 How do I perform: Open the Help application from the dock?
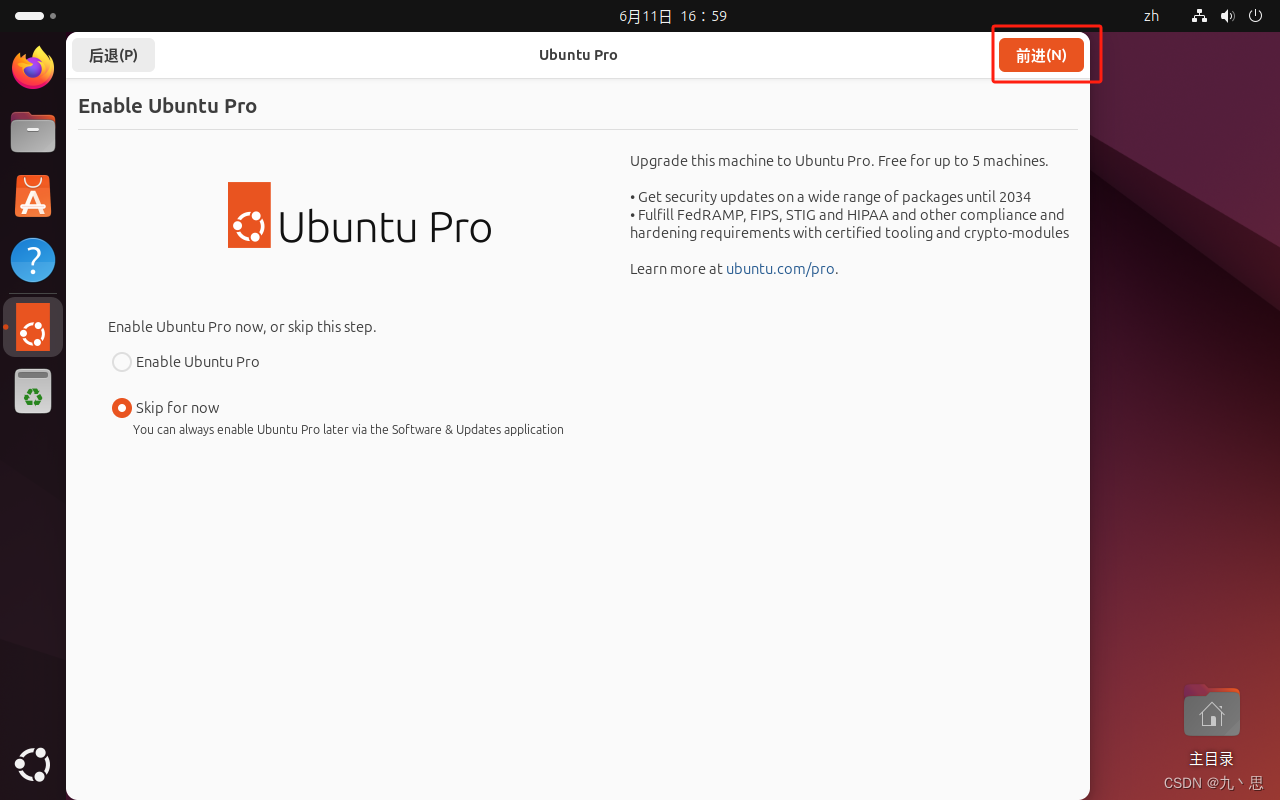(32, 260)
